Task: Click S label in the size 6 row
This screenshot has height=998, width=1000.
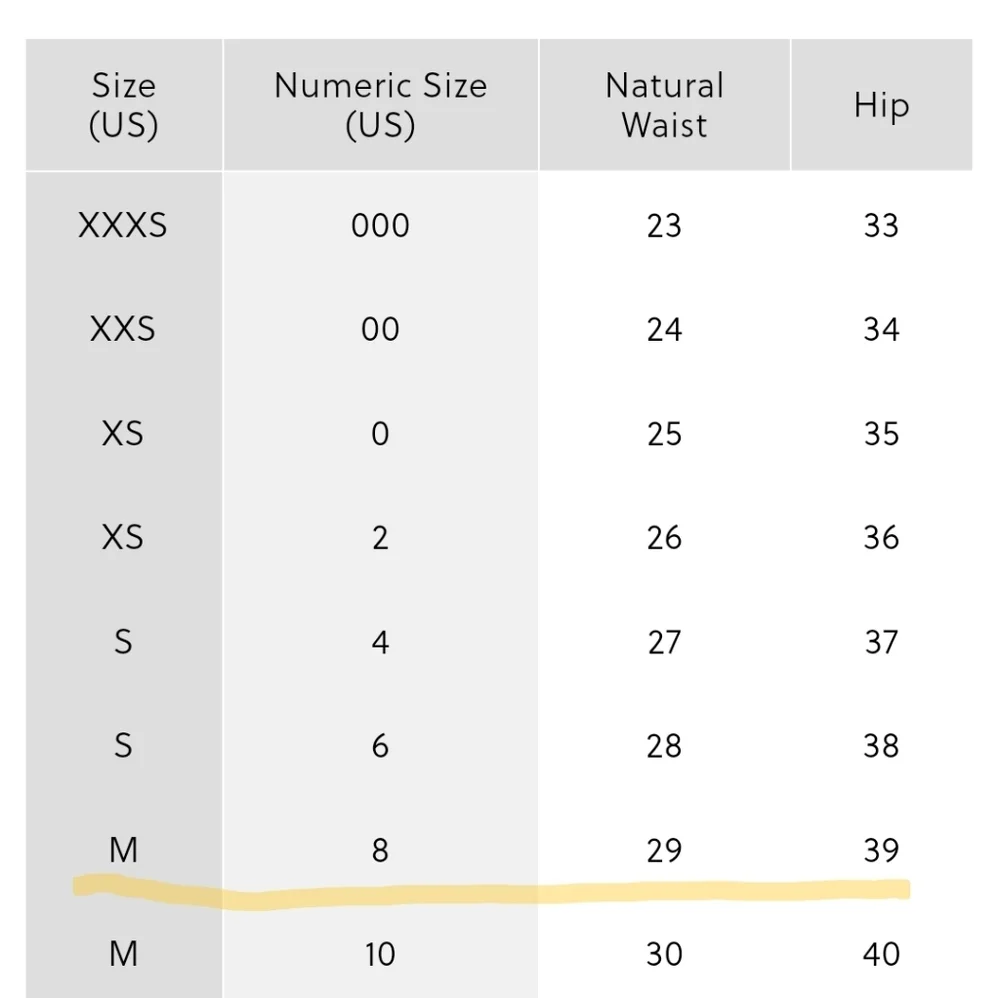Action: click(123, 746)
